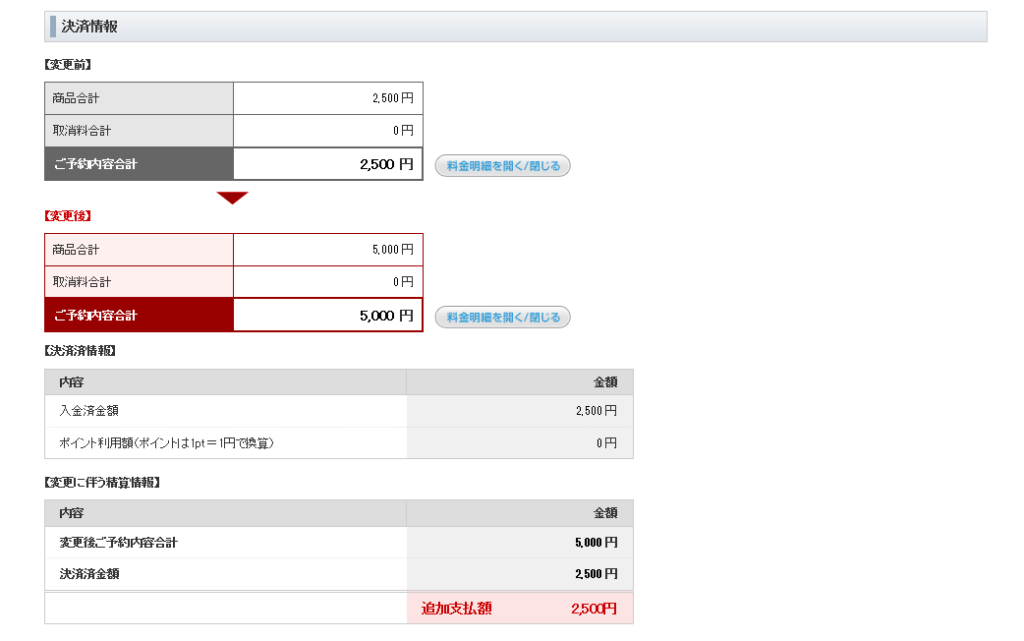Click before-change total 2,500 円 amount
Screen dimensions: 1024x641
tap(385, 165)
